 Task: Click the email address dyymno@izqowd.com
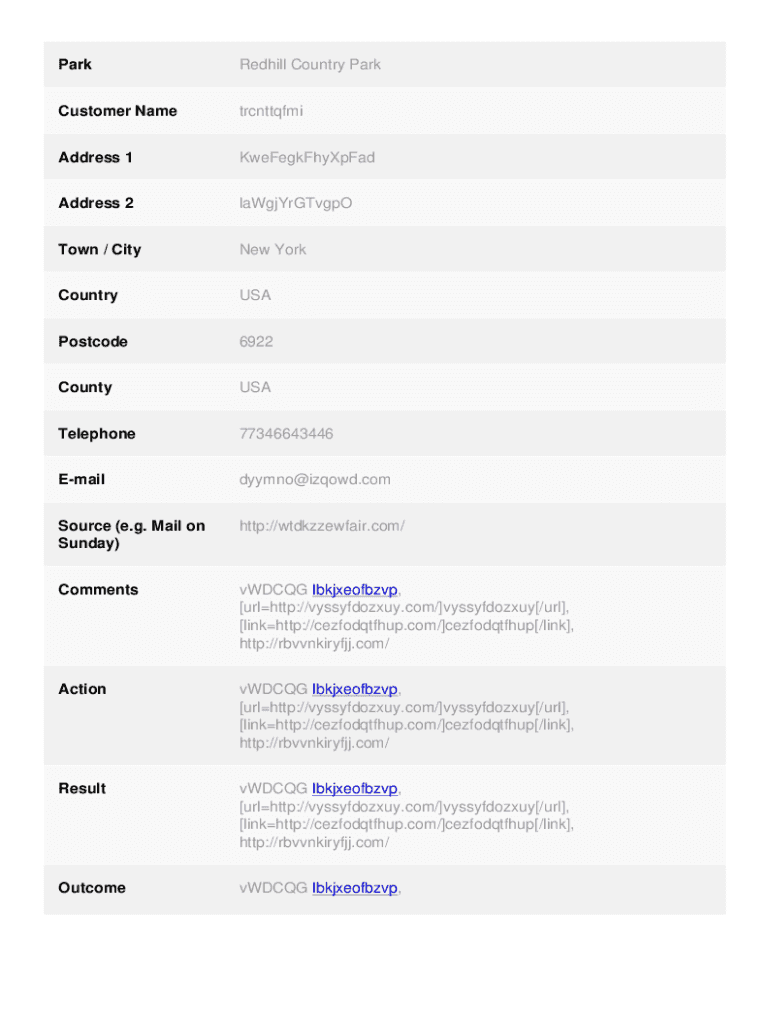point(315,480)
